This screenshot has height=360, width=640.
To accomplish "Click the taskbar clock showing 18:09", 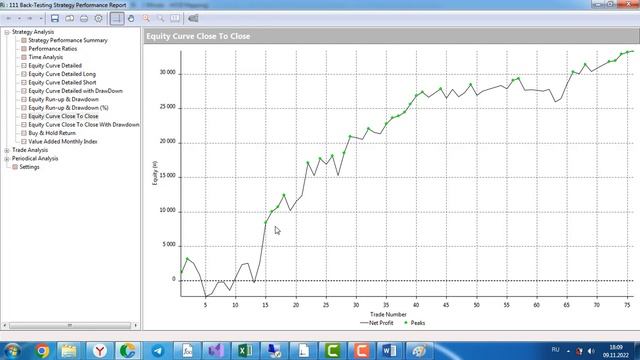I will click(616, 351).
